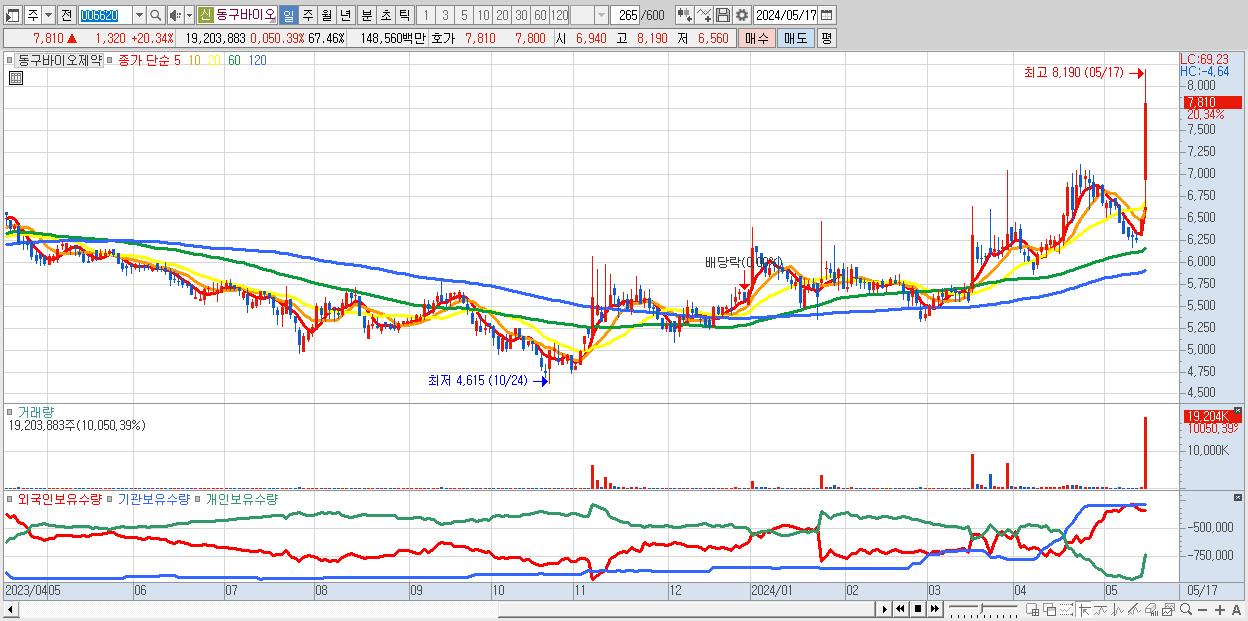
Task: Click the stock search magnifier icon
Action: (155, 15)
